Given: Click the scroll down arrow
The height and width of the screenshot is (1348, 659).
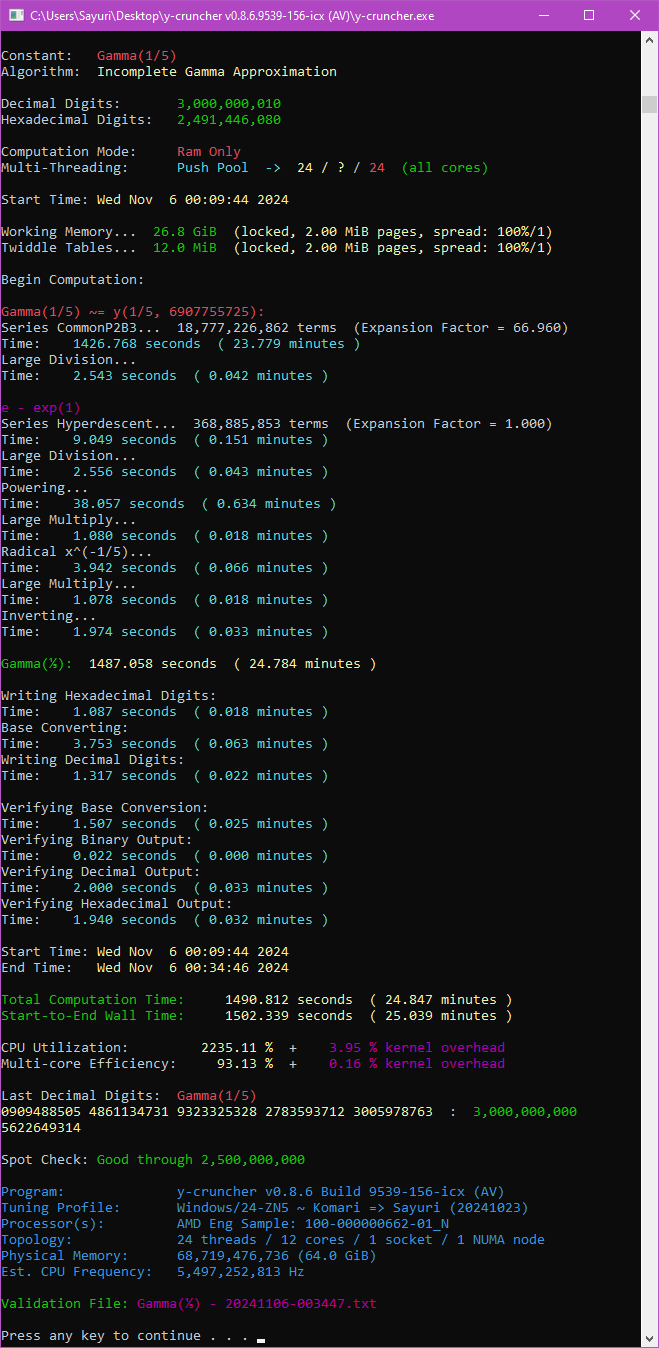Looking at the screenshot, I should (x=649, y=1338).
